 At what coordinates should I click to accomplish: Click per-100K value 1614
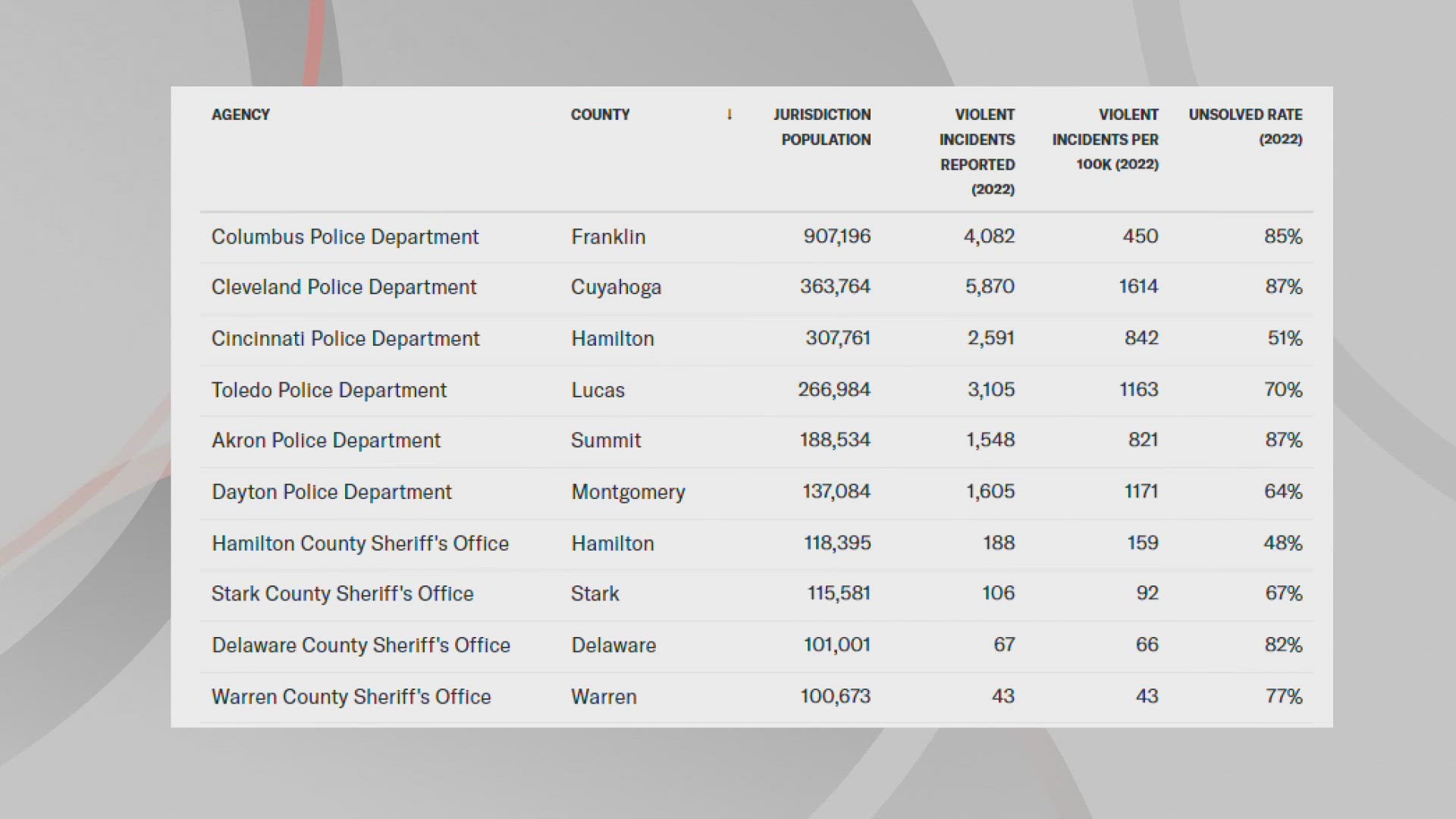(1139, 287)
